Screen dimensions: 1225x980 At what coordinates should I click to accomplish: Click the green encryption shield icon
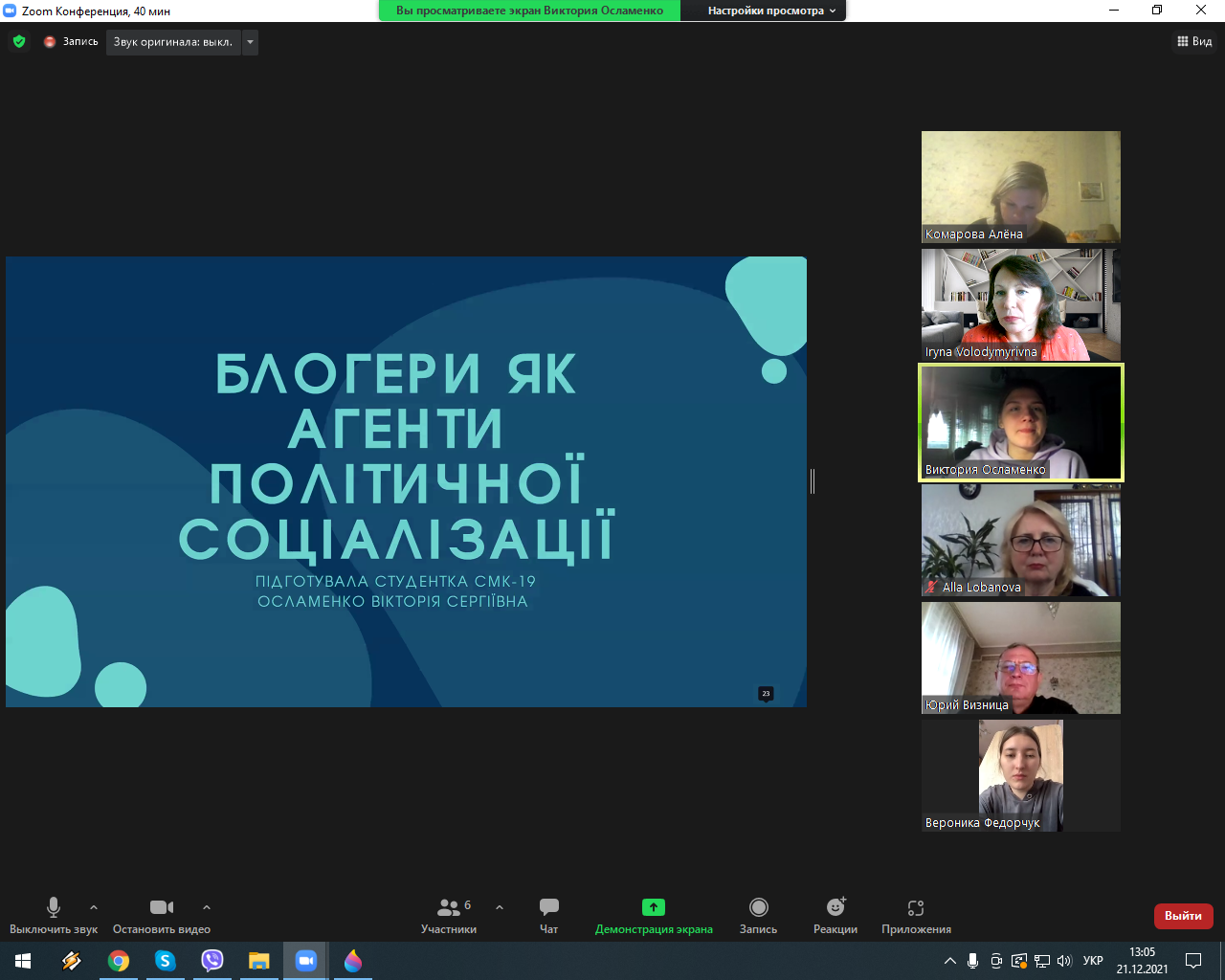[x=19, y=42]
